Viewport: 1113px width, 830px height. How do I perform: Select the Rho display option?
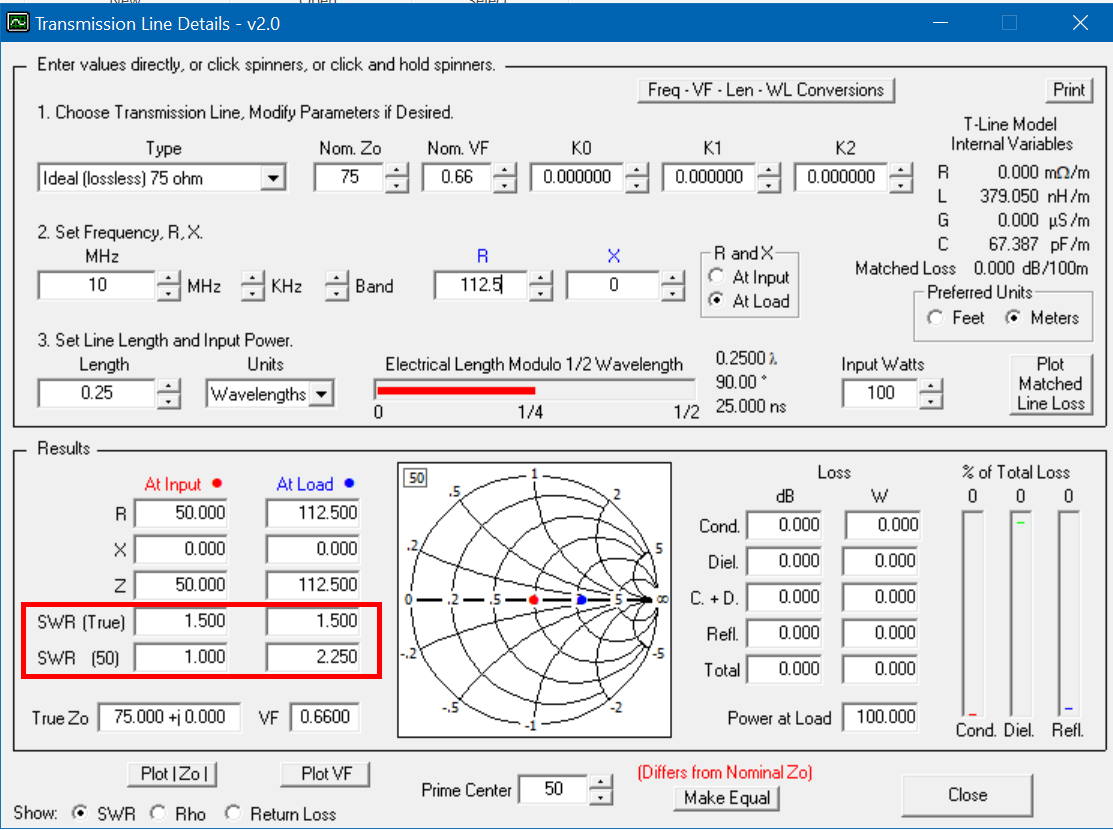[158, 814]
